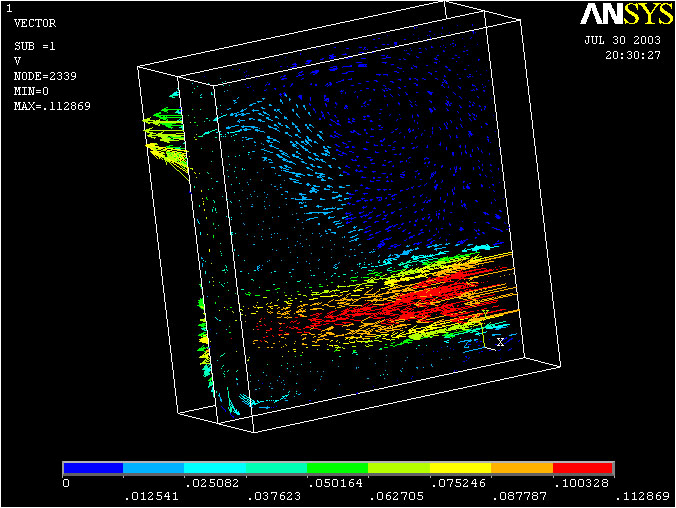Click legend value .037623
The image size is (676, 508).
274,496
